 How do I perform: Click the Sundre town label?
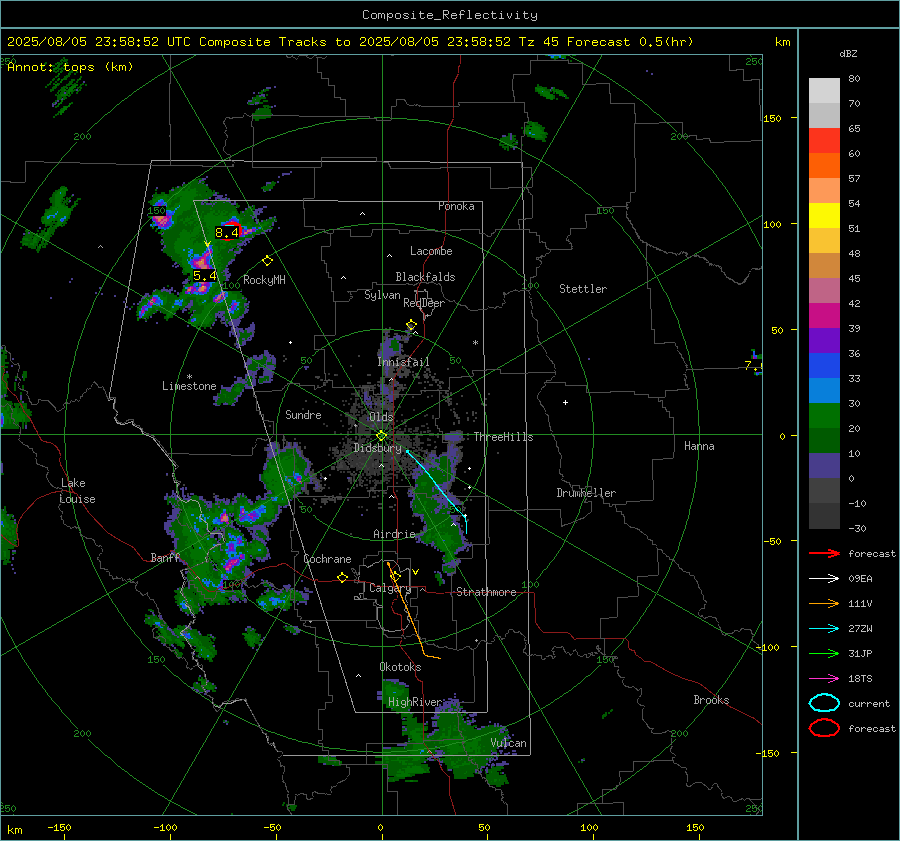(x=304, y=414)
